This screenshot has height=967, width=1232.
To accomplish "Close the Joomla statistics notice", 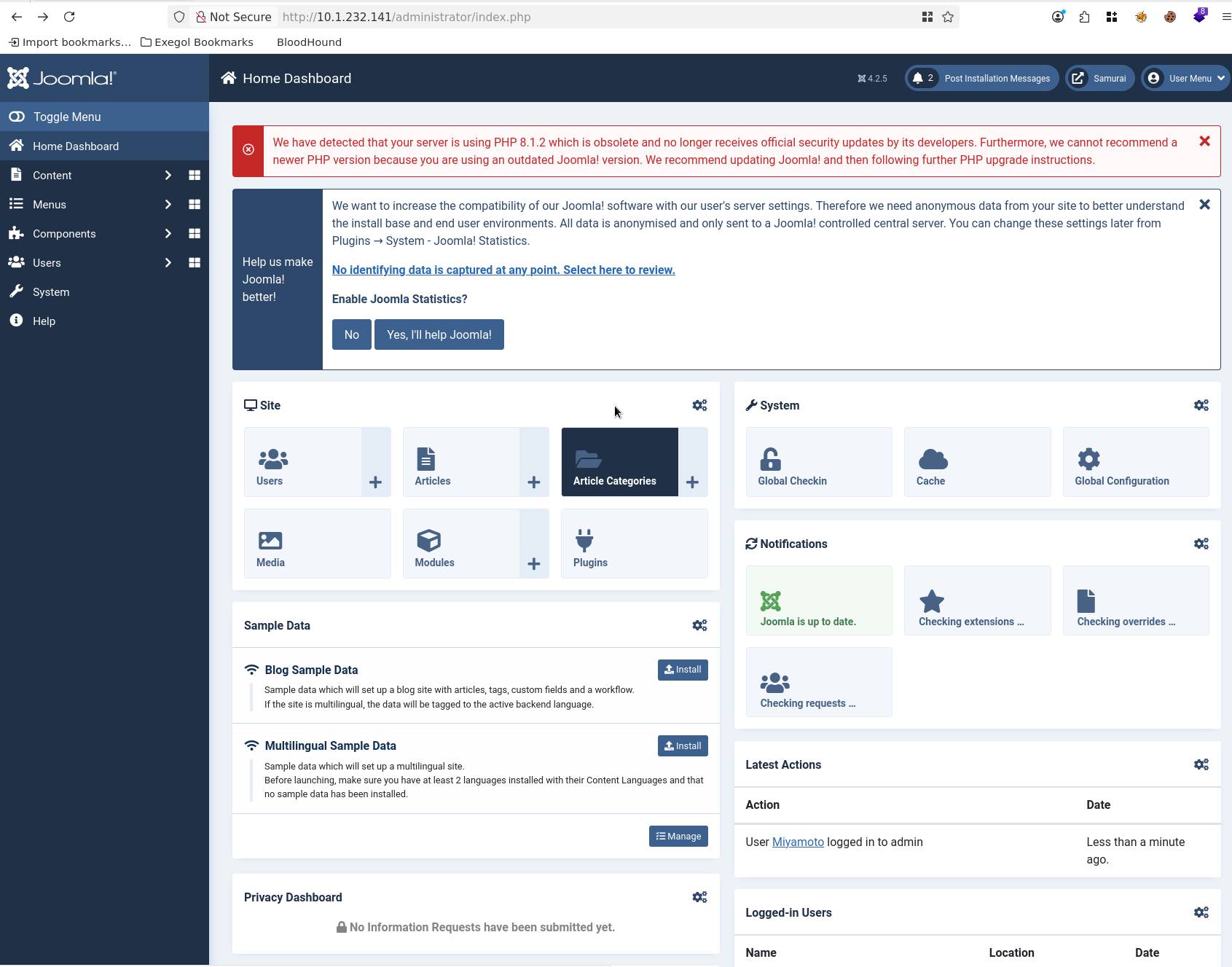I will click(1204, 205).
